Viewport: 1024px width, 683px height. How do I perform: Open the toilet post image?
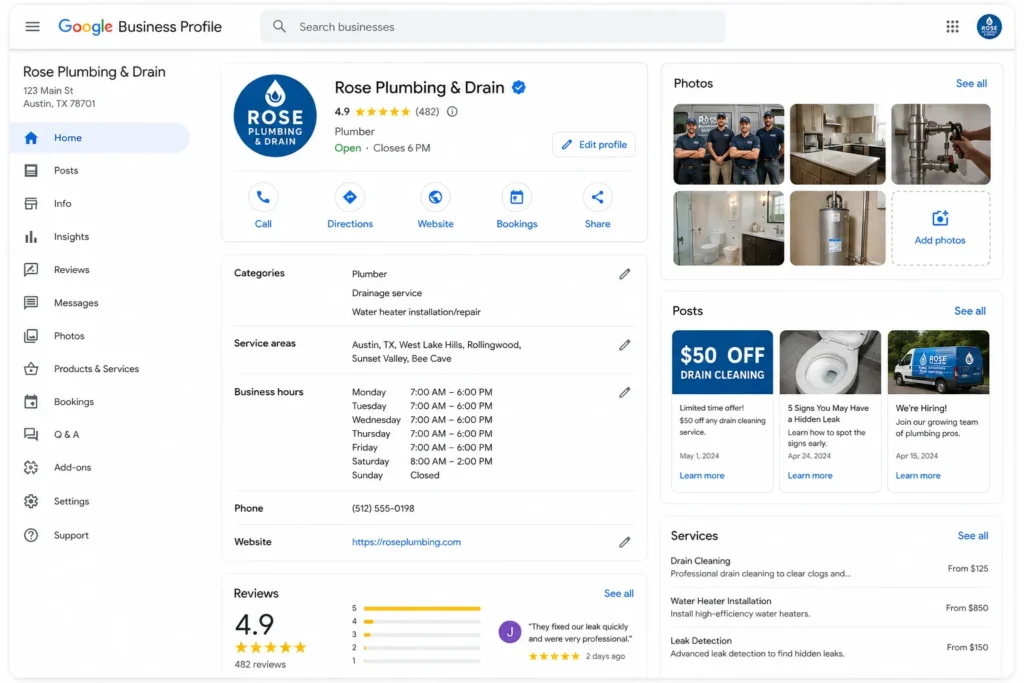coord(830,362)
